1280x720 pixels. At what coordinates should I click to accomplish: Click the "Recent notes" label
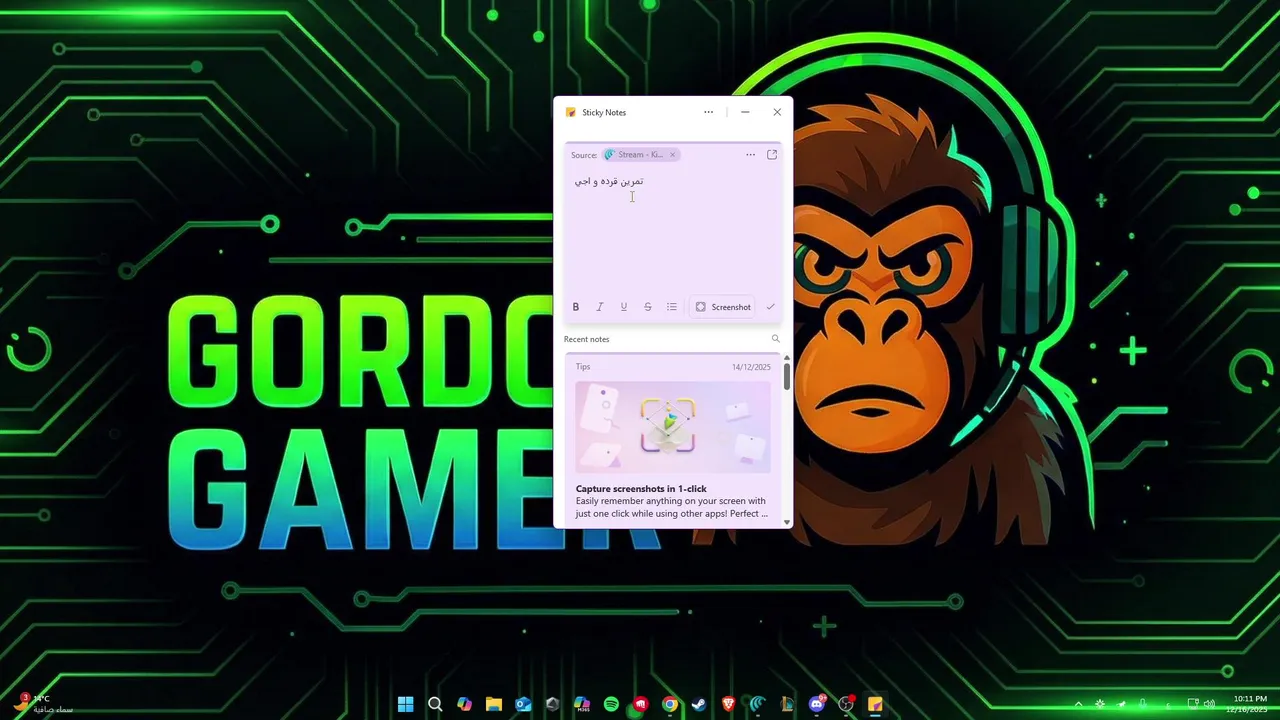[x=586, y=339]
